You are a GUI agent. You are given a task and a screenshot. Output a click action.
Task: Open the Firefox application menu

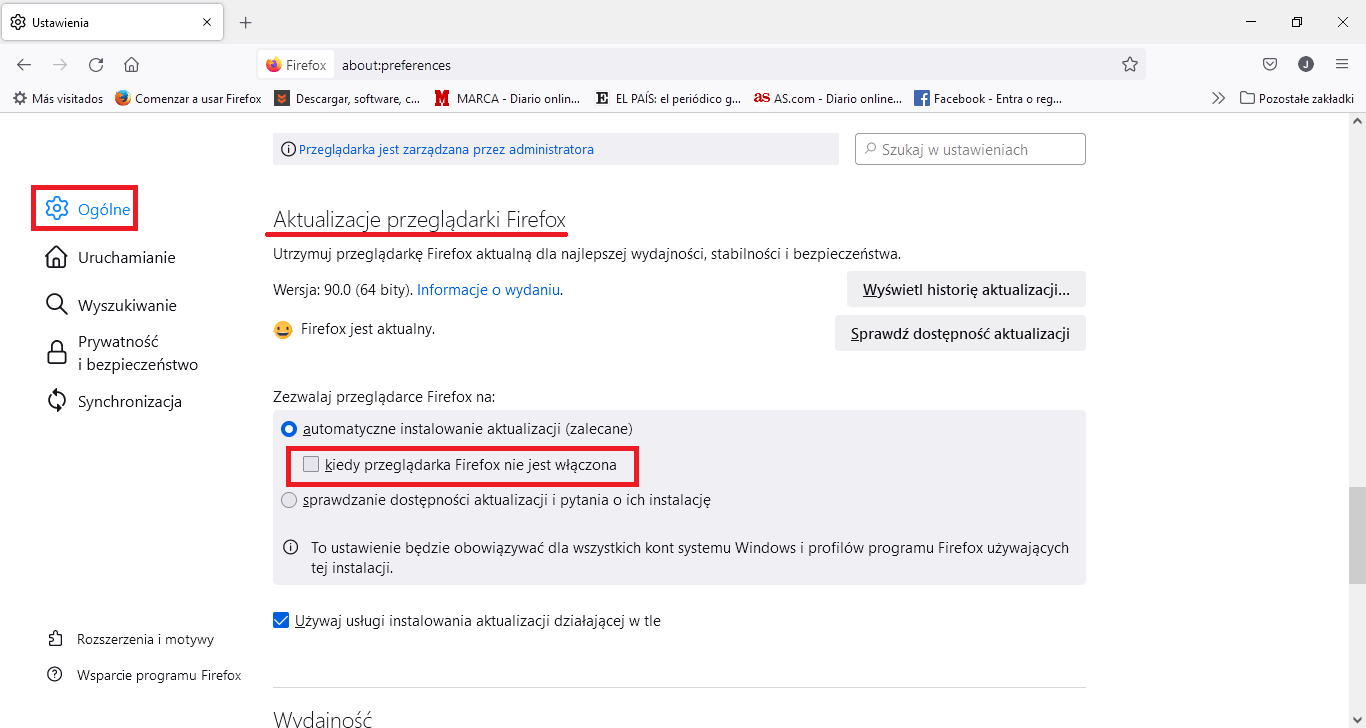click(1342, 65)
